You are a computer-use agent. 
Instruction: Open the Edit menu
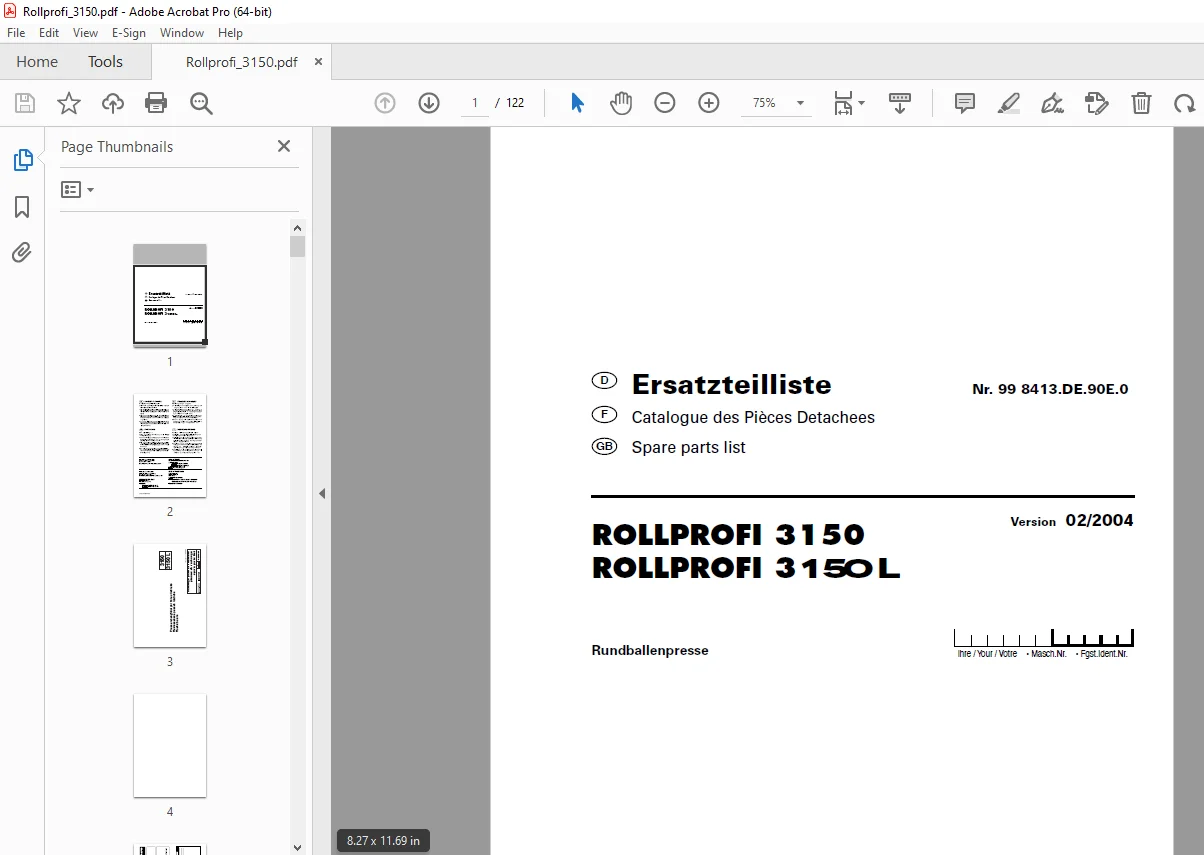(x=49, y=33)
